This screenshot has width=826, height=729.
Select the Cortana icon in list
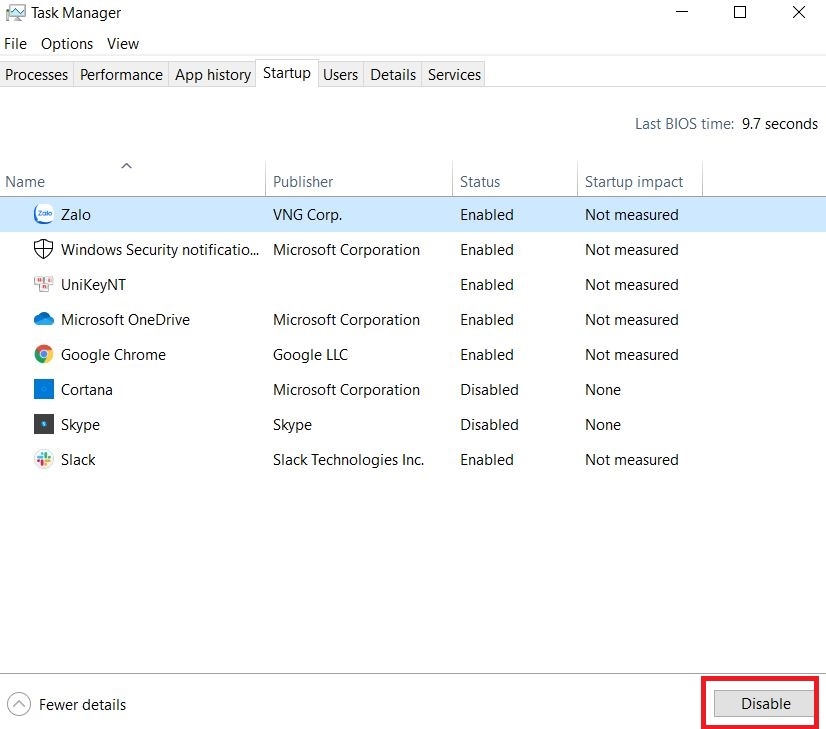tap(44, 390)
